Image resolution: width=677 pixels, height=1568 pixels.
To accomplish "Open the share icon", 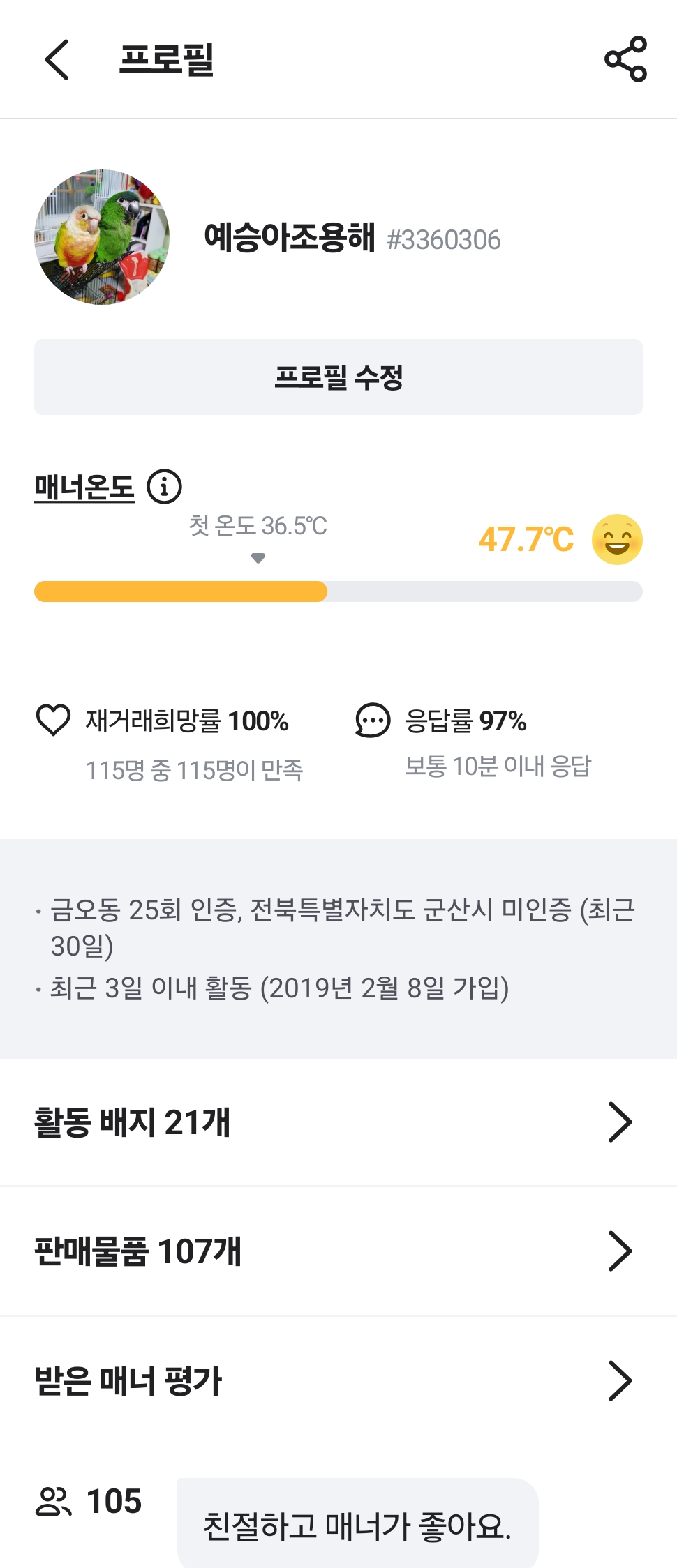I will point(625,59).
